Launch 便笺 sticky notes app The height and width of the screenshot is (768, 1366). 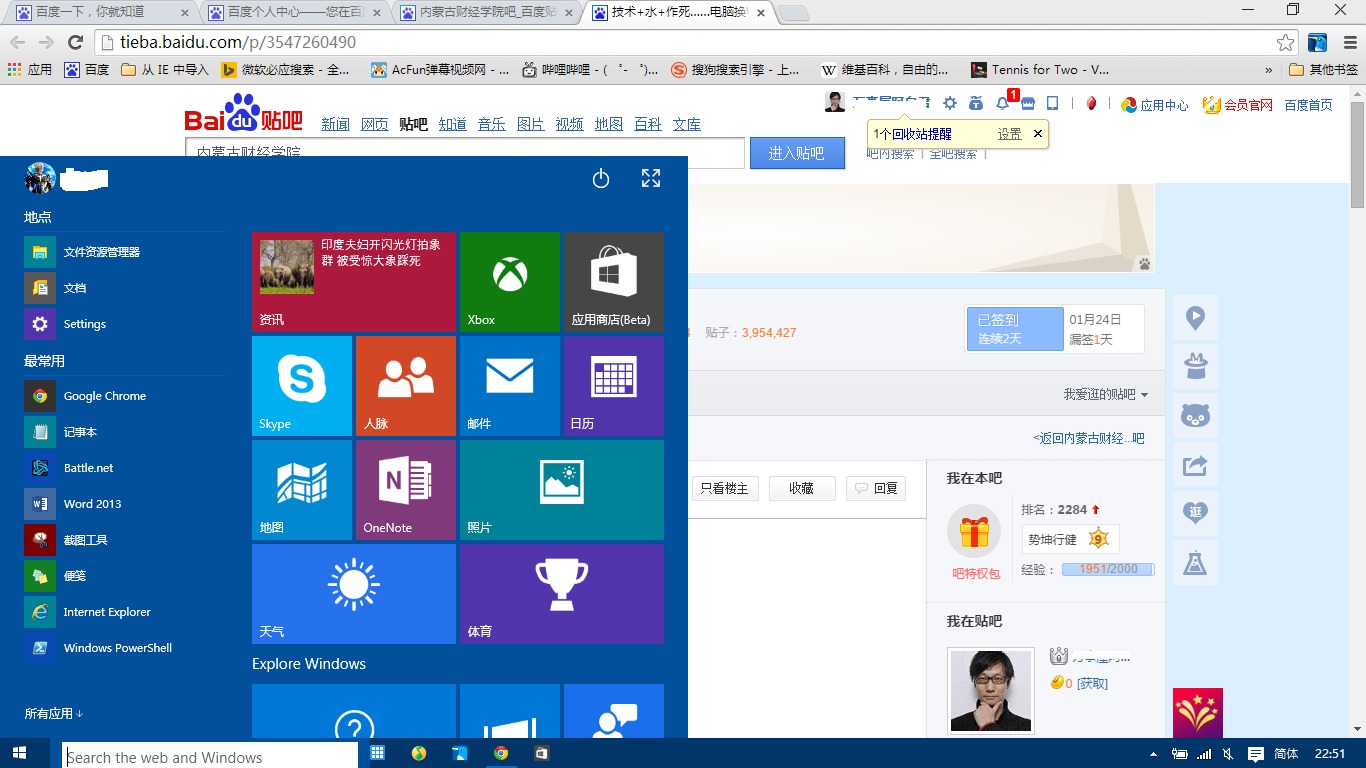[125, 576]
